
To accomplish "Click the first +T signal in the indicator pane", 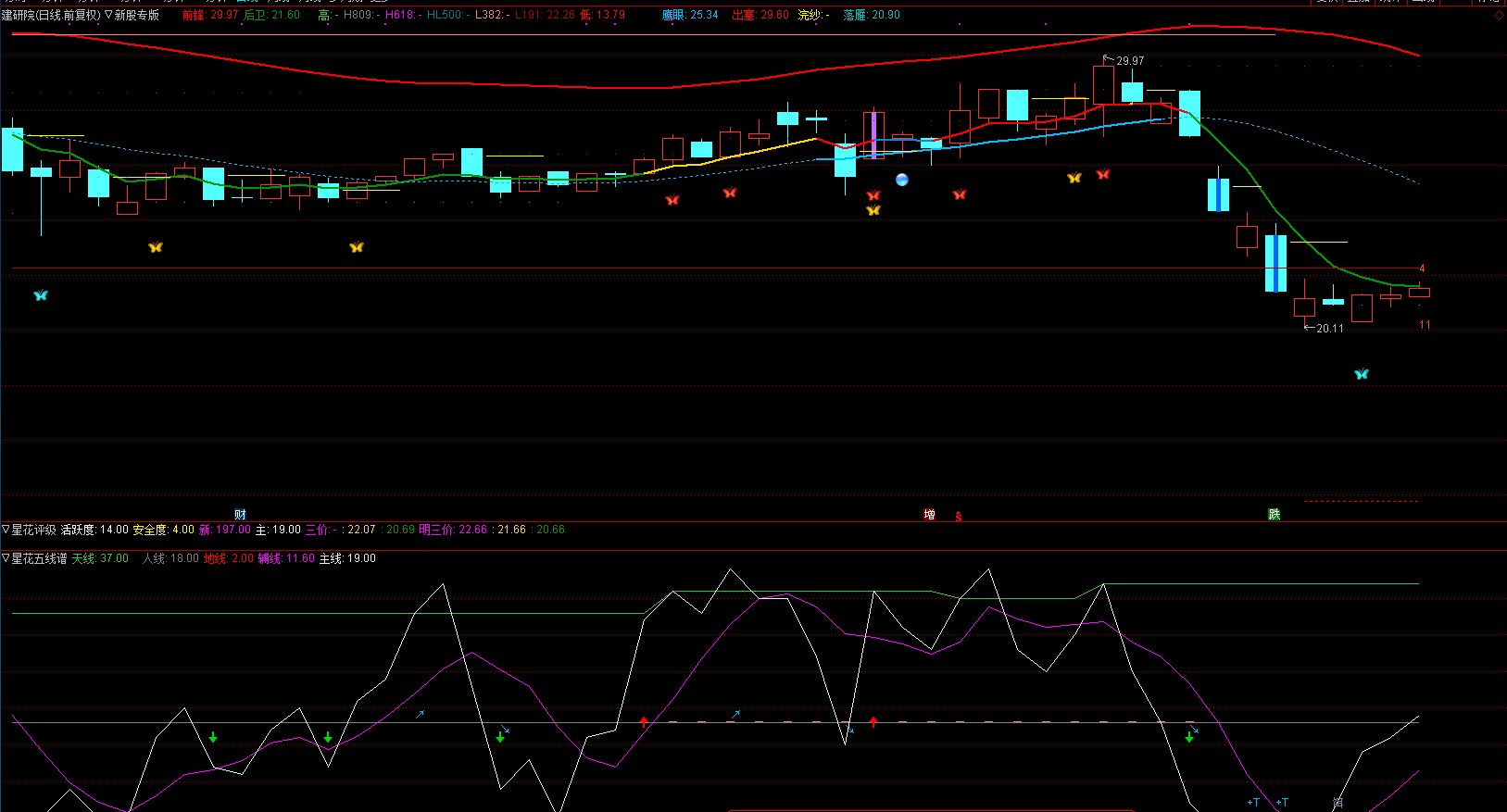I will click(x=1253, y=803).
